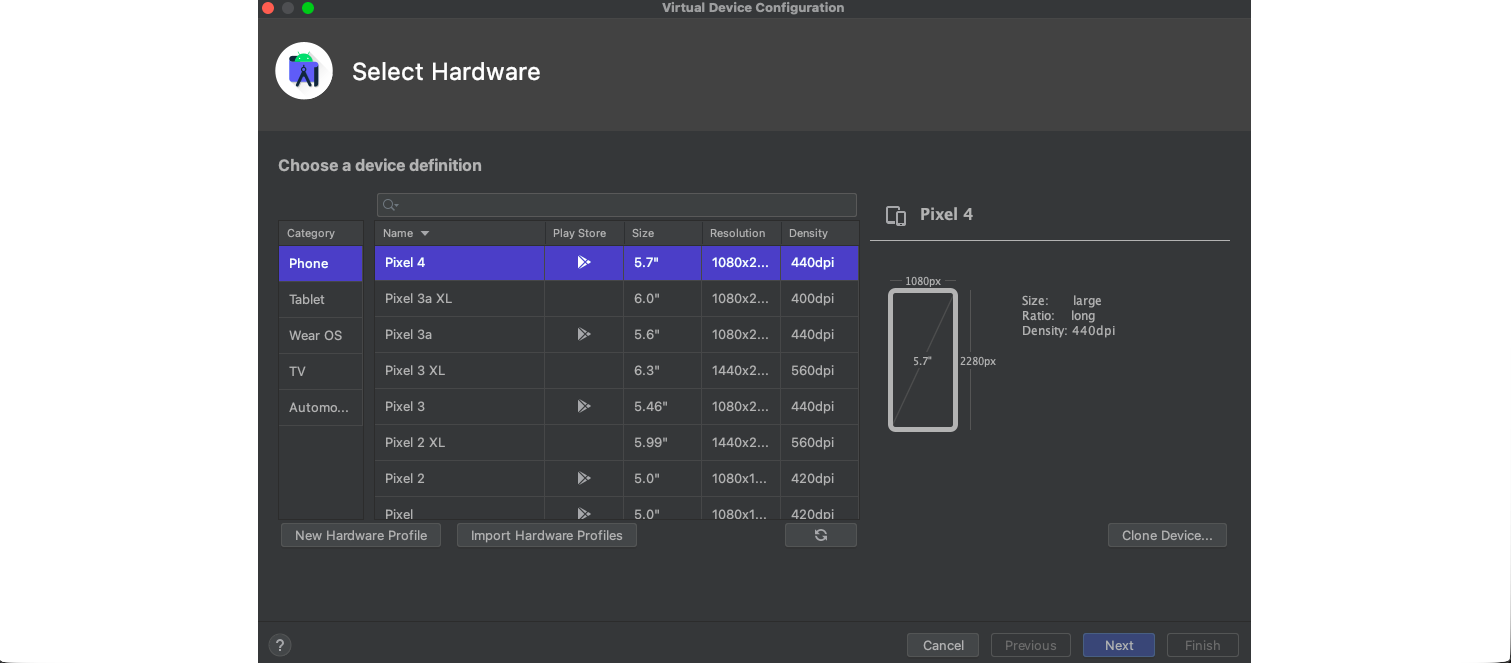This screenshot has width=1511, height=663.
Task: Click the Density: 440dpi detail text
Action: 1068,331
